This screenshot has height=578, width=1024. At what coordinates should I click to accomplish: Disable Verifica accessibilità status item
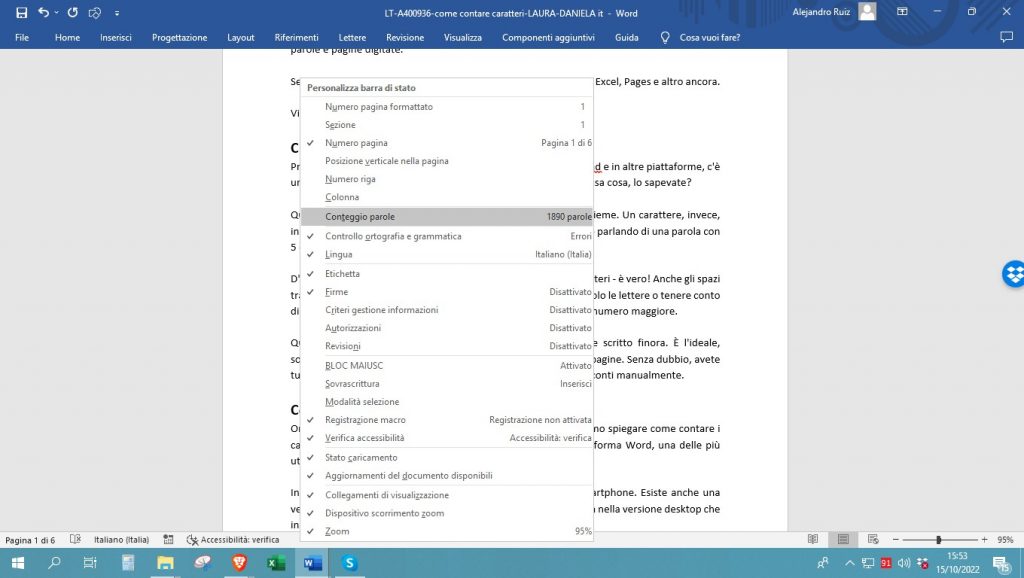pyautogui.click(x=364, y=438)
